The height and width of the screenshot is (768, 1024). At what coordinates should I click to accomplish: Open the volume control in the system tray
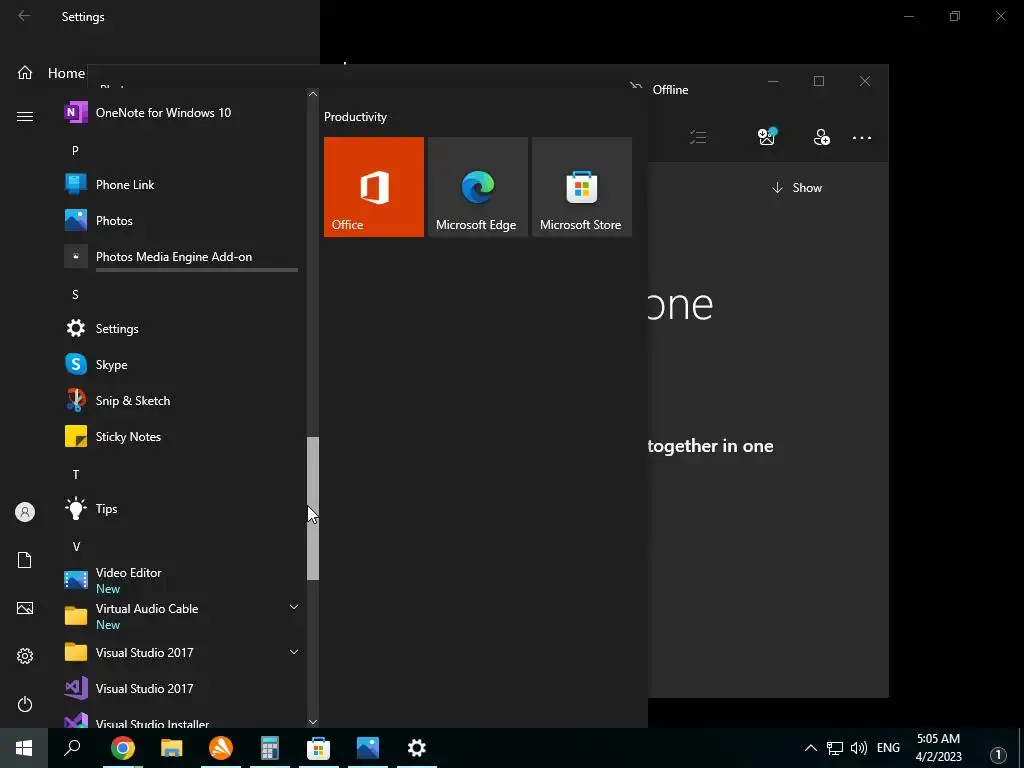(x=859, y=748)
